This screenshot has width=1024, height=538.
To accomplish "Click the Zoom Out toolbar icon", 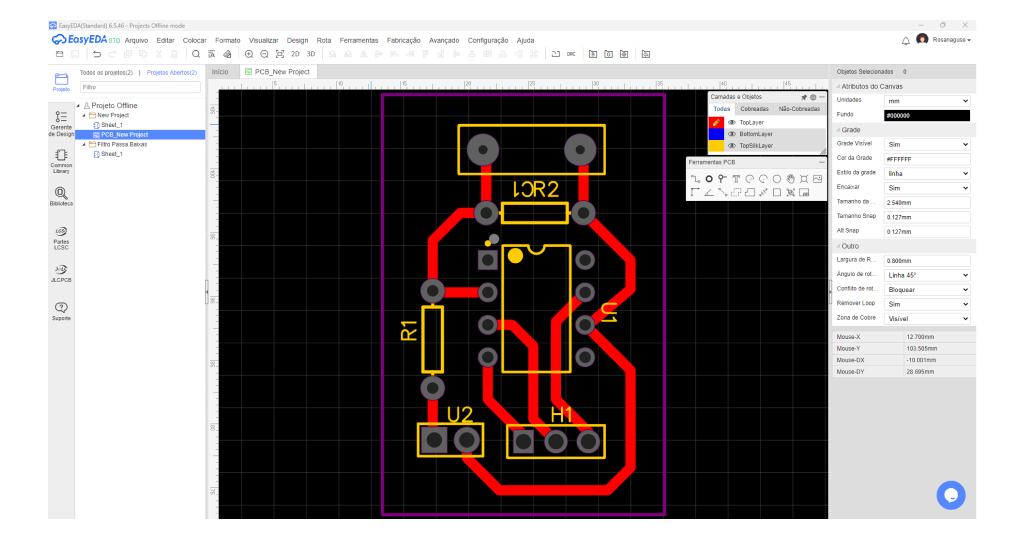I will (x=264, y=54).
